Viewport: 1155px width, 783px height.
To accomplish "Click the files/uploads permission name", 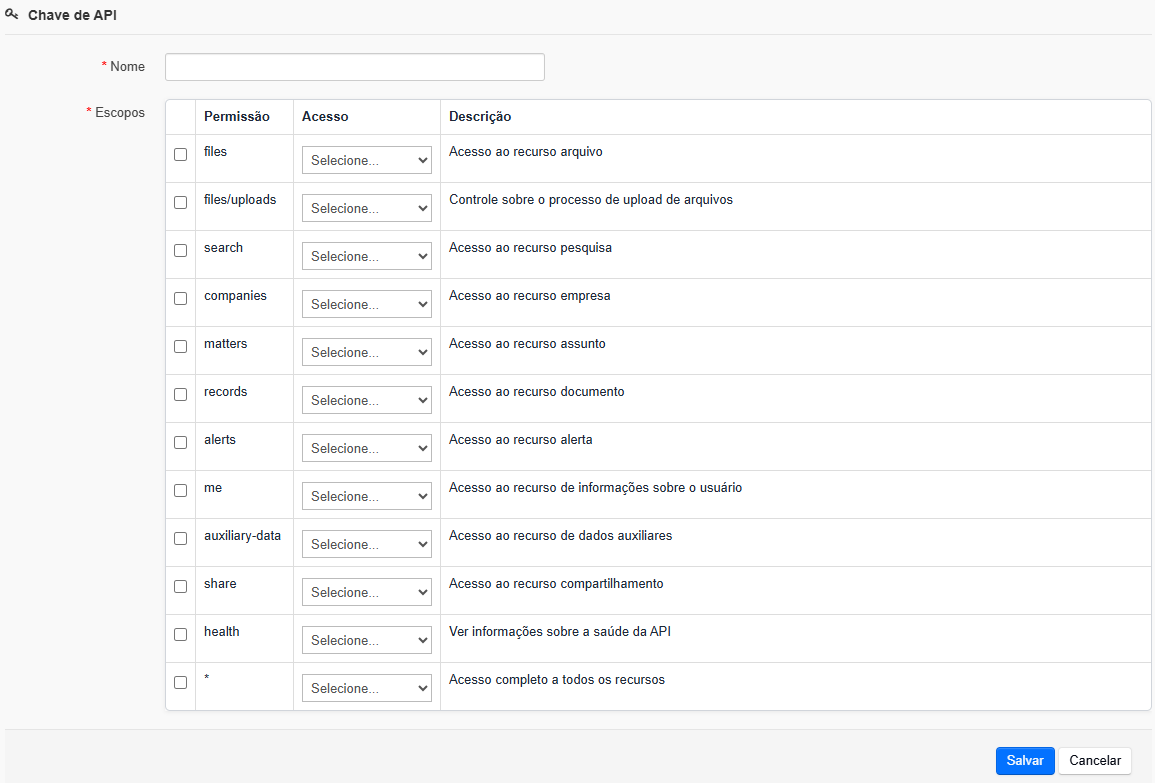I will (x=240, y=200).
